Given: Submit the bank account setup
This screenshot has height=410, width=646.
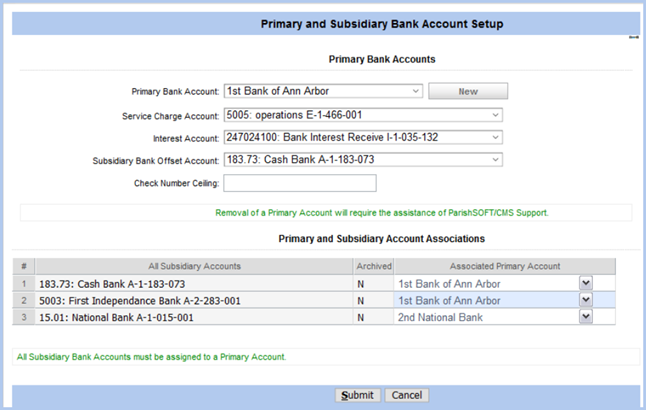Looking at the screenshot, I should pyautogui.click(x=358, y=395).
